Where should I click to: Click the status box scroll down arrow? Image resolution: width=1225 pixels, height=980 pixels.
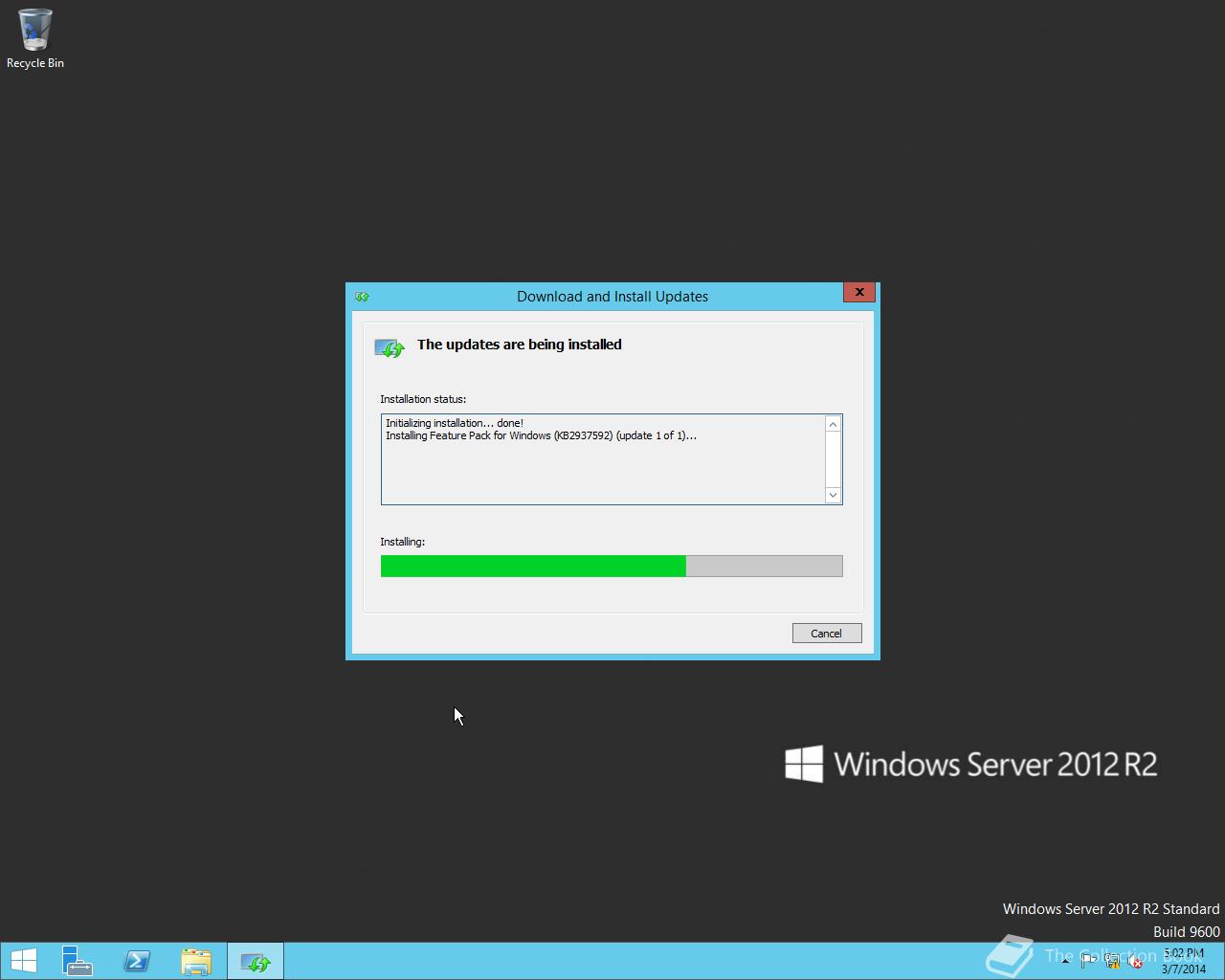pos(833,495)
